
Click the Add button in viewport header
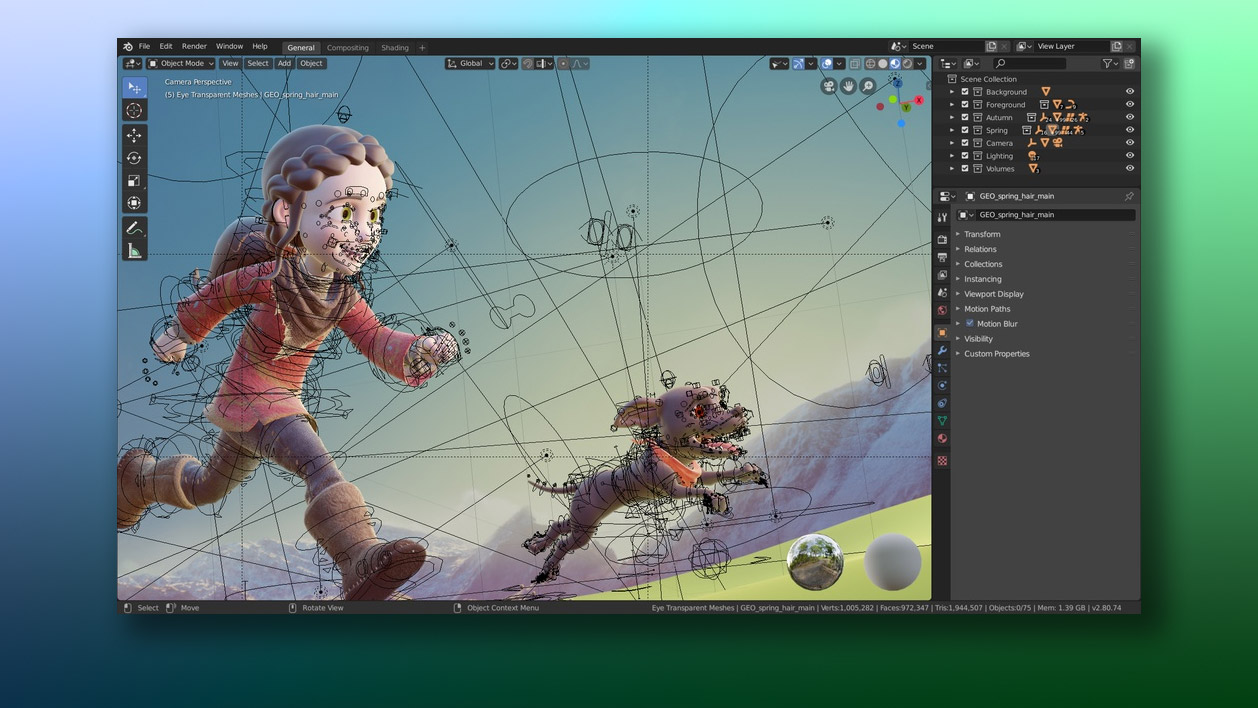pyautogui.click(x=284, y=63)
